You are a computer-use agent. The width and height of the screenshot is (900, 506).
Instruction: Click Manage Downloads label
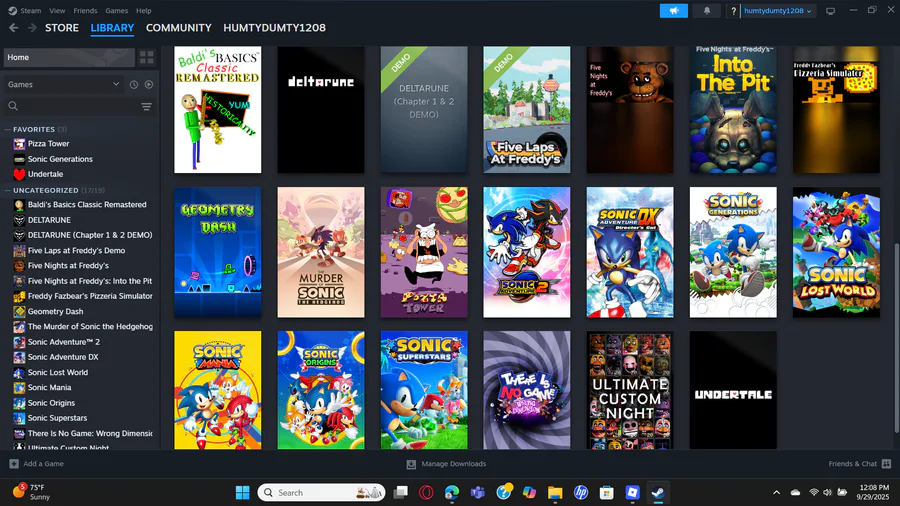453,464
